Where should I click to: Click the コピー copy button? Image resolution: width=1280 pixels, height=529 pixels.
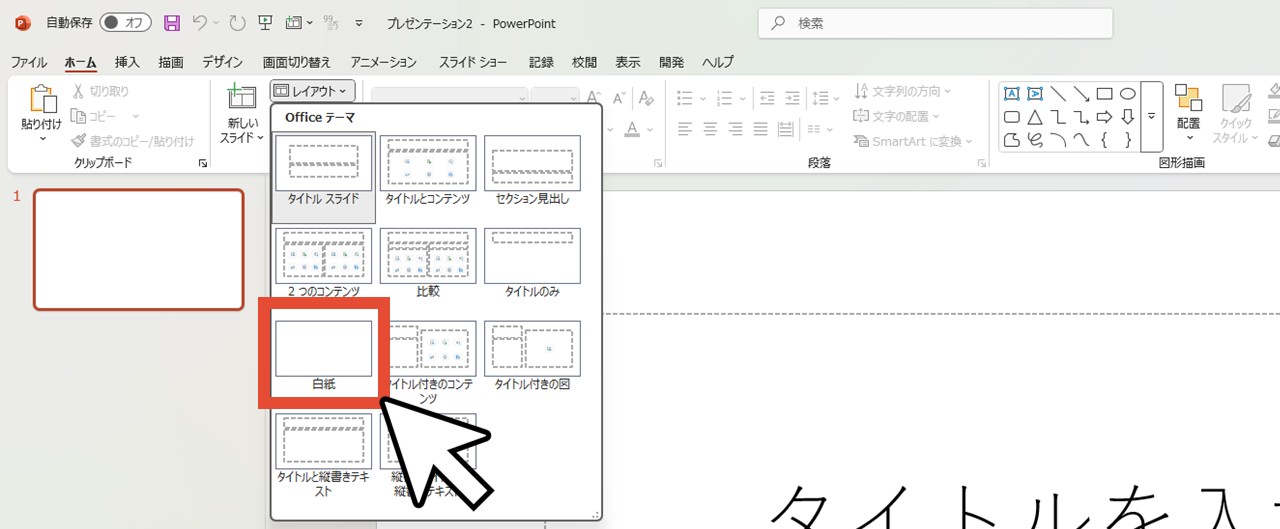tap(95, 116)
